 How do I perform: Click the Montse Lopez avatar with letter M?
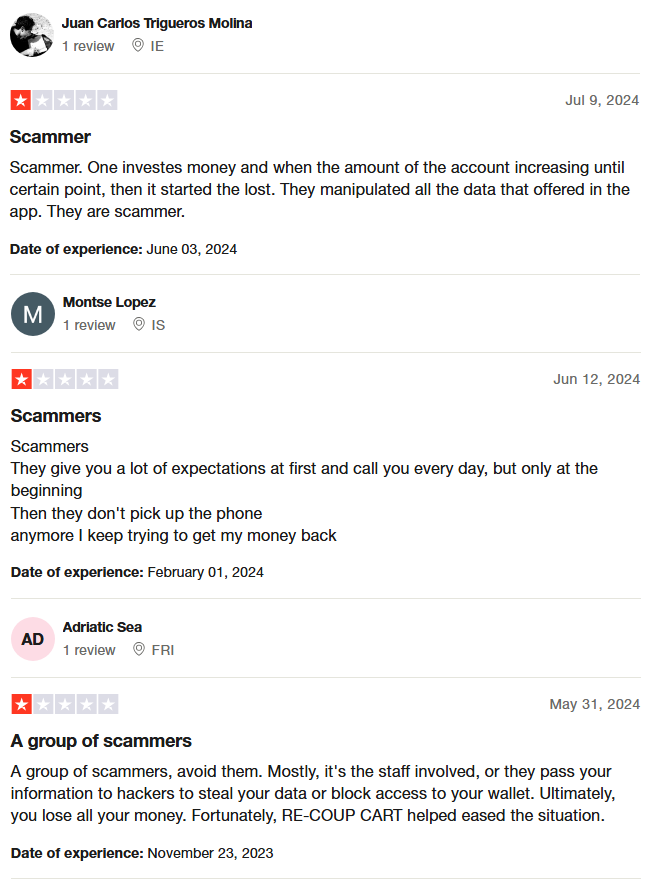click(x=33, y=314)
